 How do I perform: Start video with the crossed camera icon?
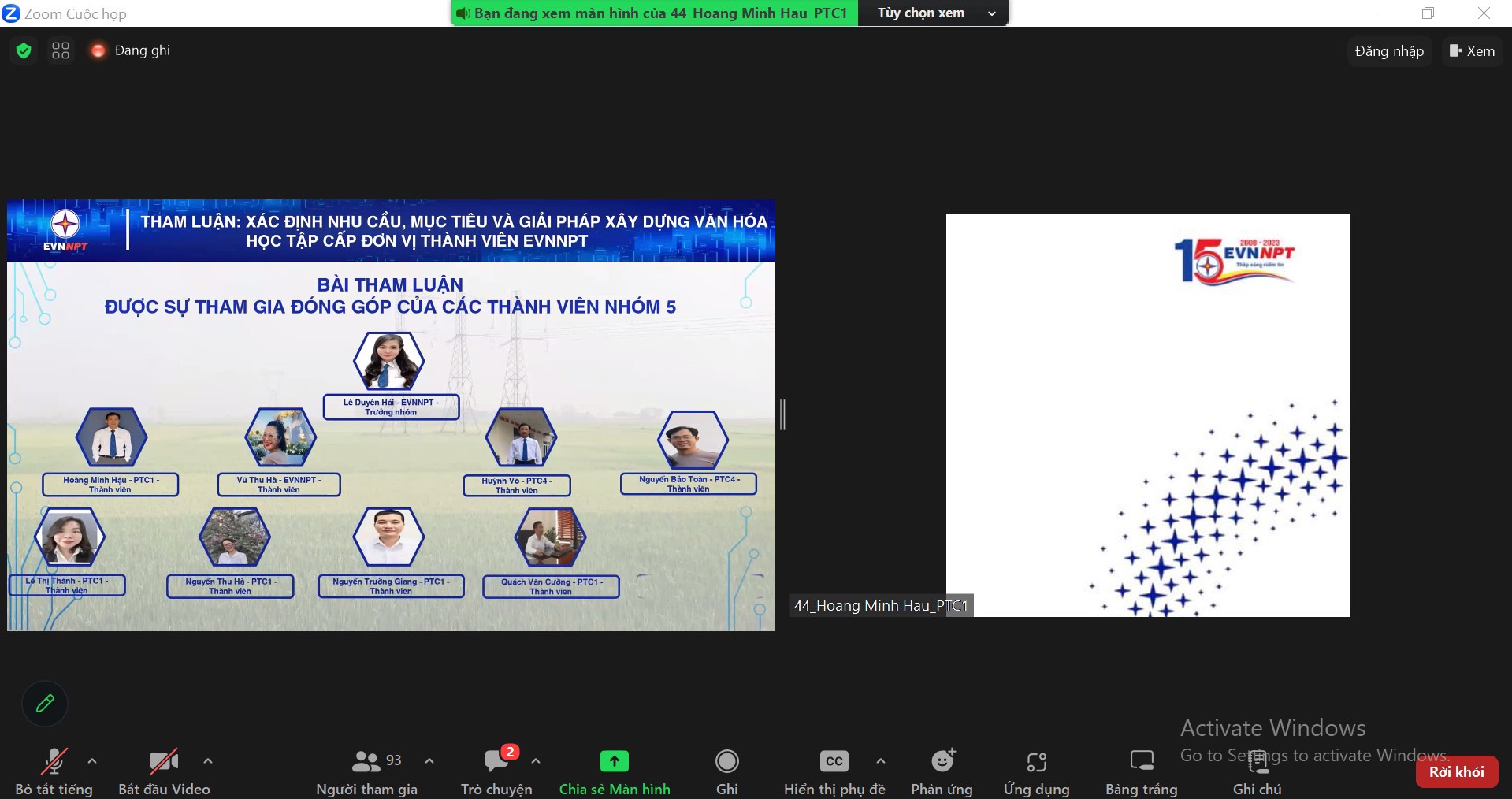coord(164,761)
